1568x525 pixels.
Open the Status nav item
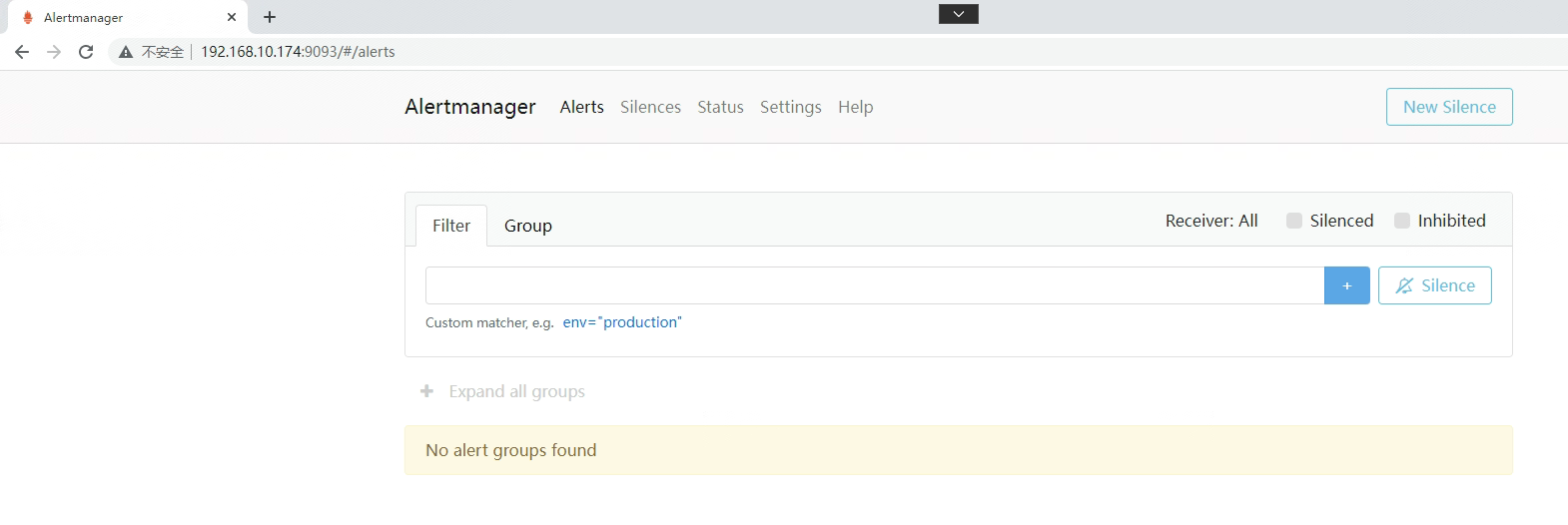coord(720,107)
